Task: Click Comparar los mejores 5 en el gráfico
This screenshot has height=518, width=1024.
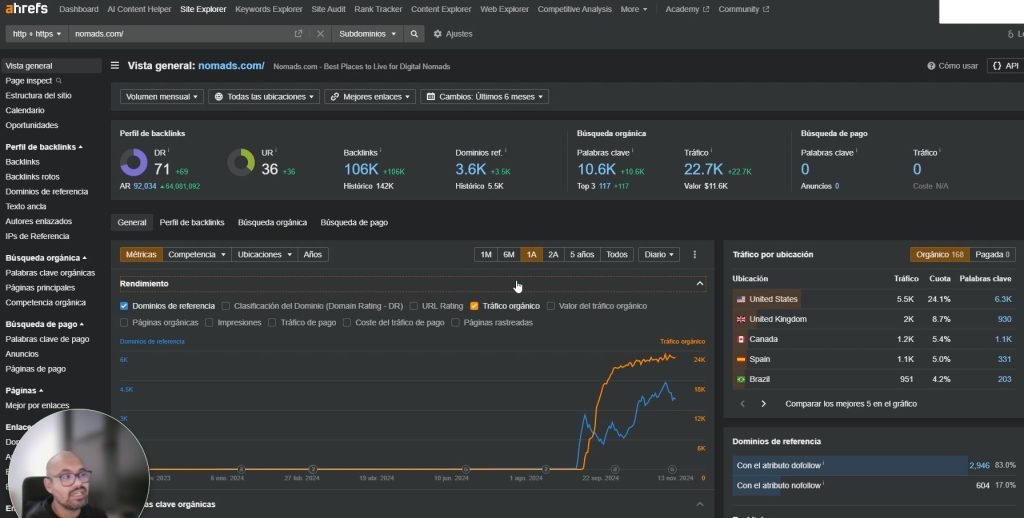Action: click(851, 404)
